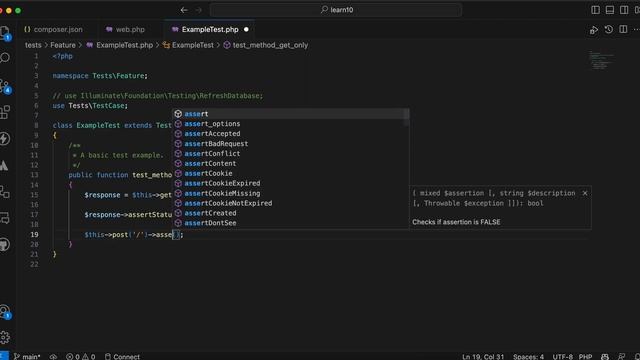Go forward with the navigation arrow
Image resolution: width=640 pixels, height=360 pixels.
(x=199, y=10)
